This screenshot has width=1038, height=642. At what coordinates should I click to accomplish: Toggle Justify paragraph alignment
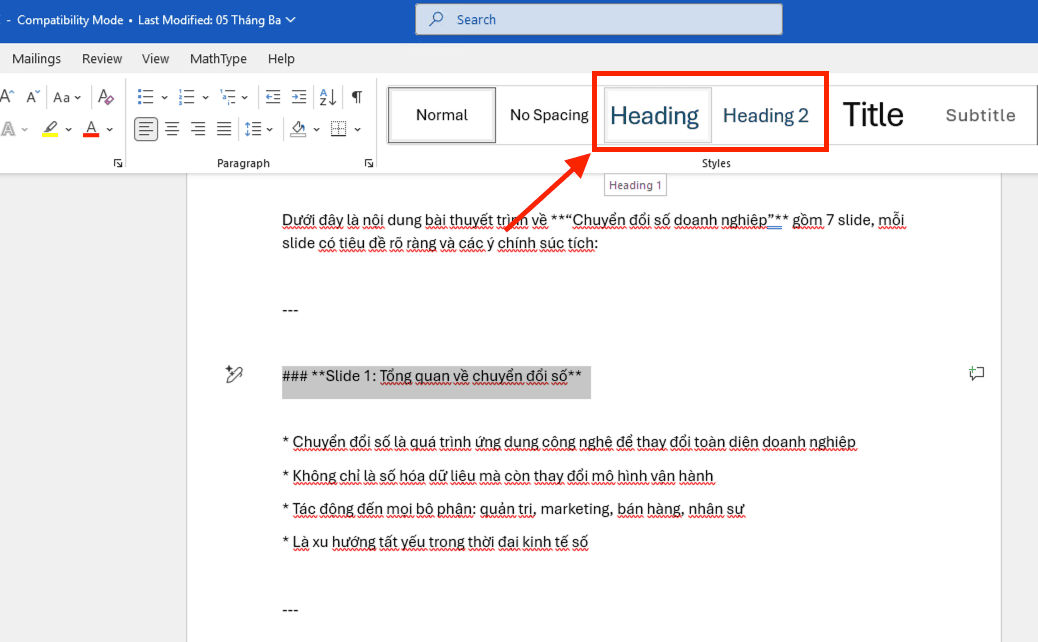[224, 129]
